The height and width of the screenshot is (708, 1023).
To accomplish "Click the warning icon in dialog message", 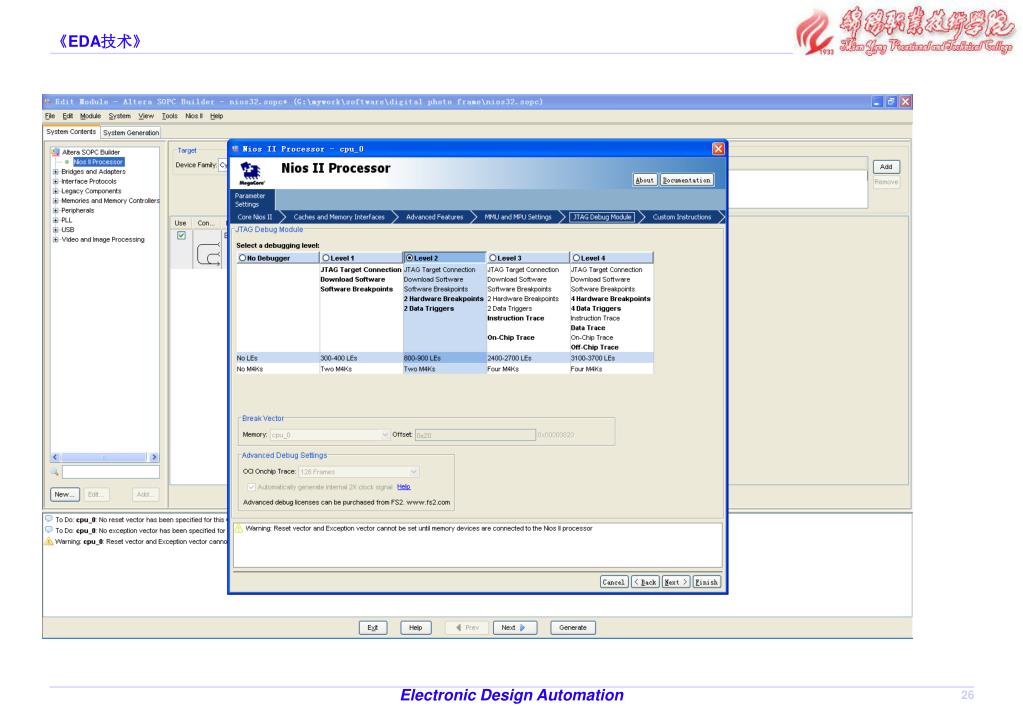I will 239,529.
